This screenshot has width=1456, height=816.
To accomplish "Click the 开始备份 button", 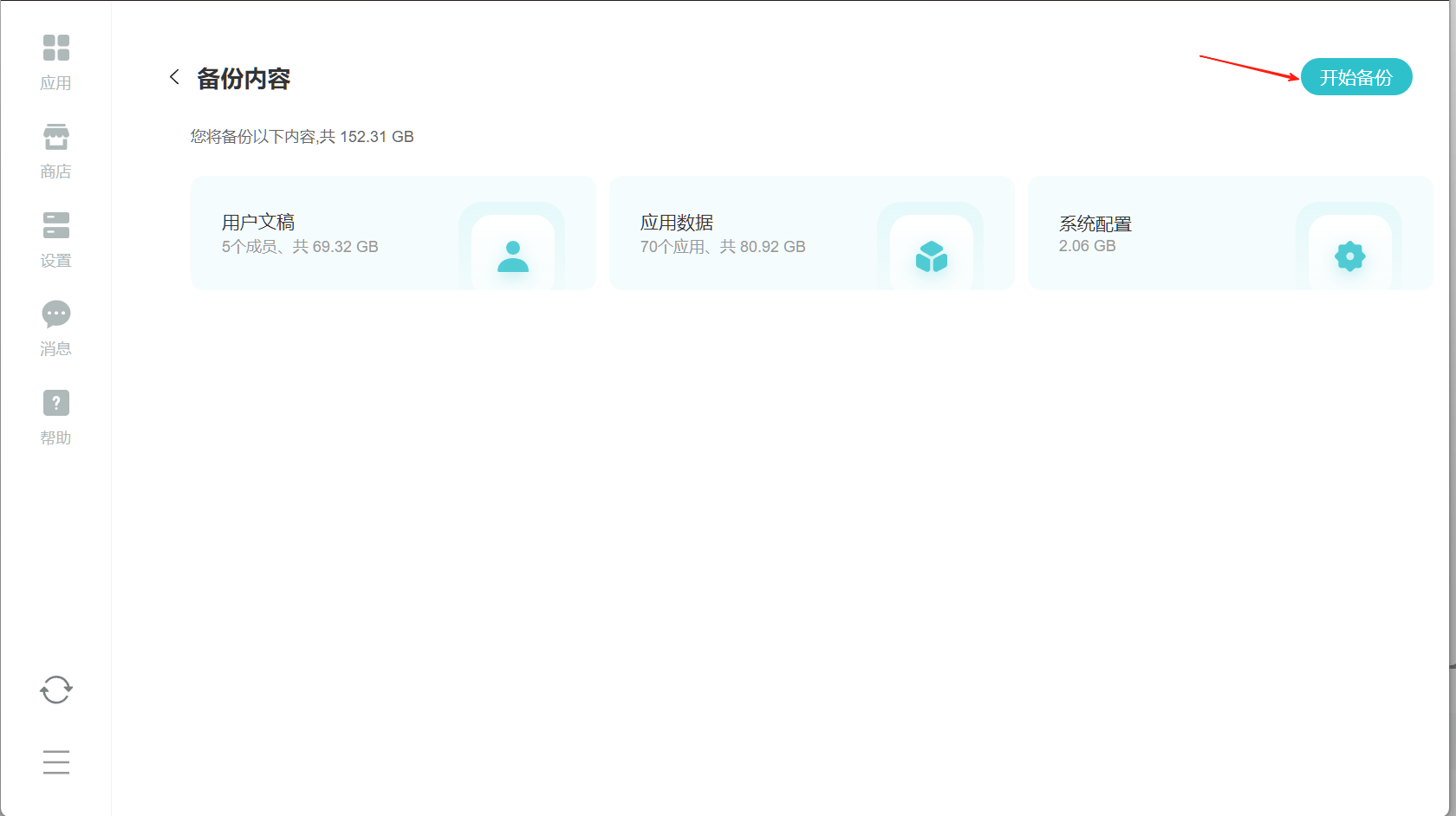I will pos(1356,77).
